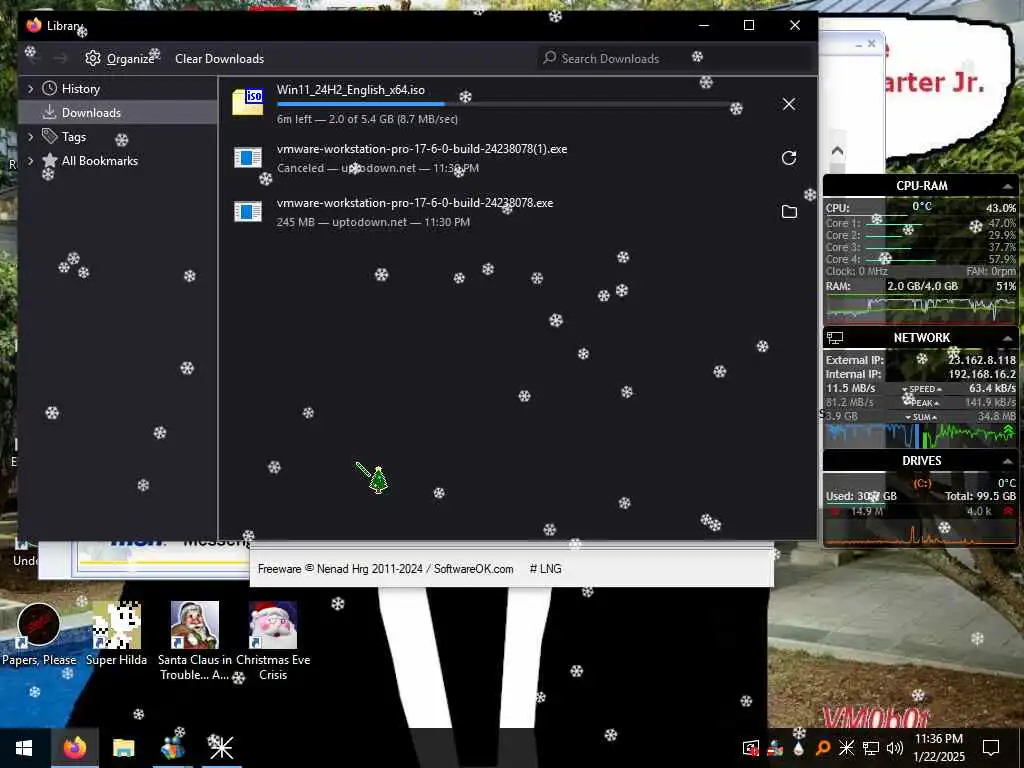Click the up chevron in the background window
The image size is (1024, 768).
837,151
